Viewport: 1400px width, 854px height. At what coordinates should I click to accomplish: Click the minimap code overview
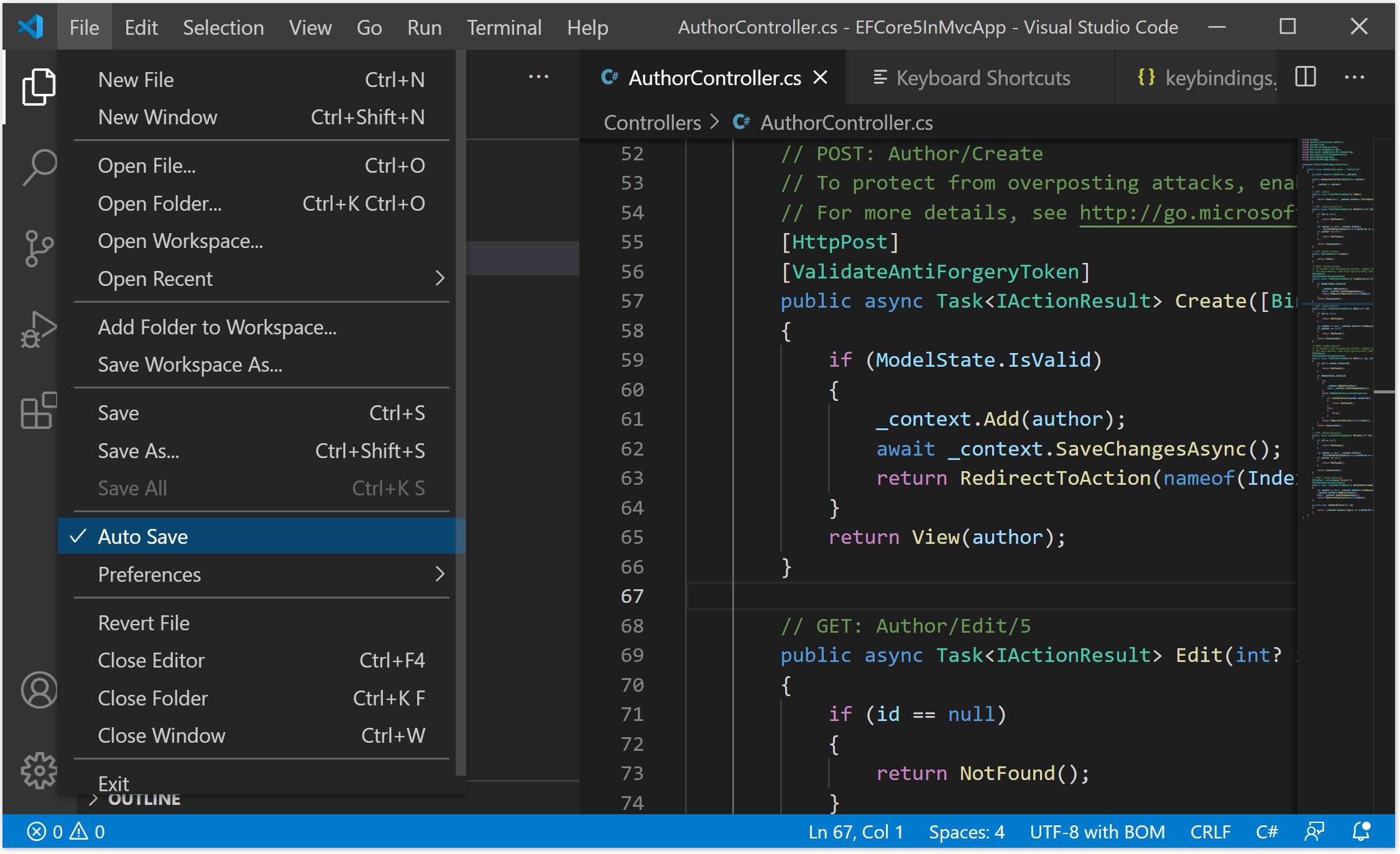pyautogui.click(x=1337, y=311)
